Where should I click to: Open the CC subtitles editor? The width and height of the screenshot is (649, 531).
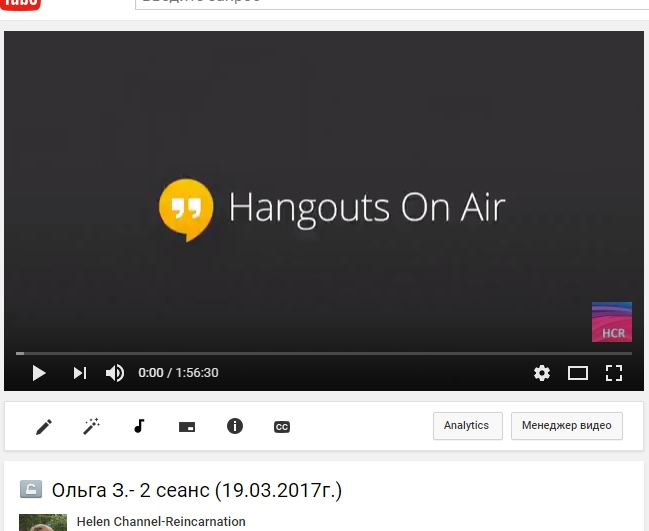[282, 427]
